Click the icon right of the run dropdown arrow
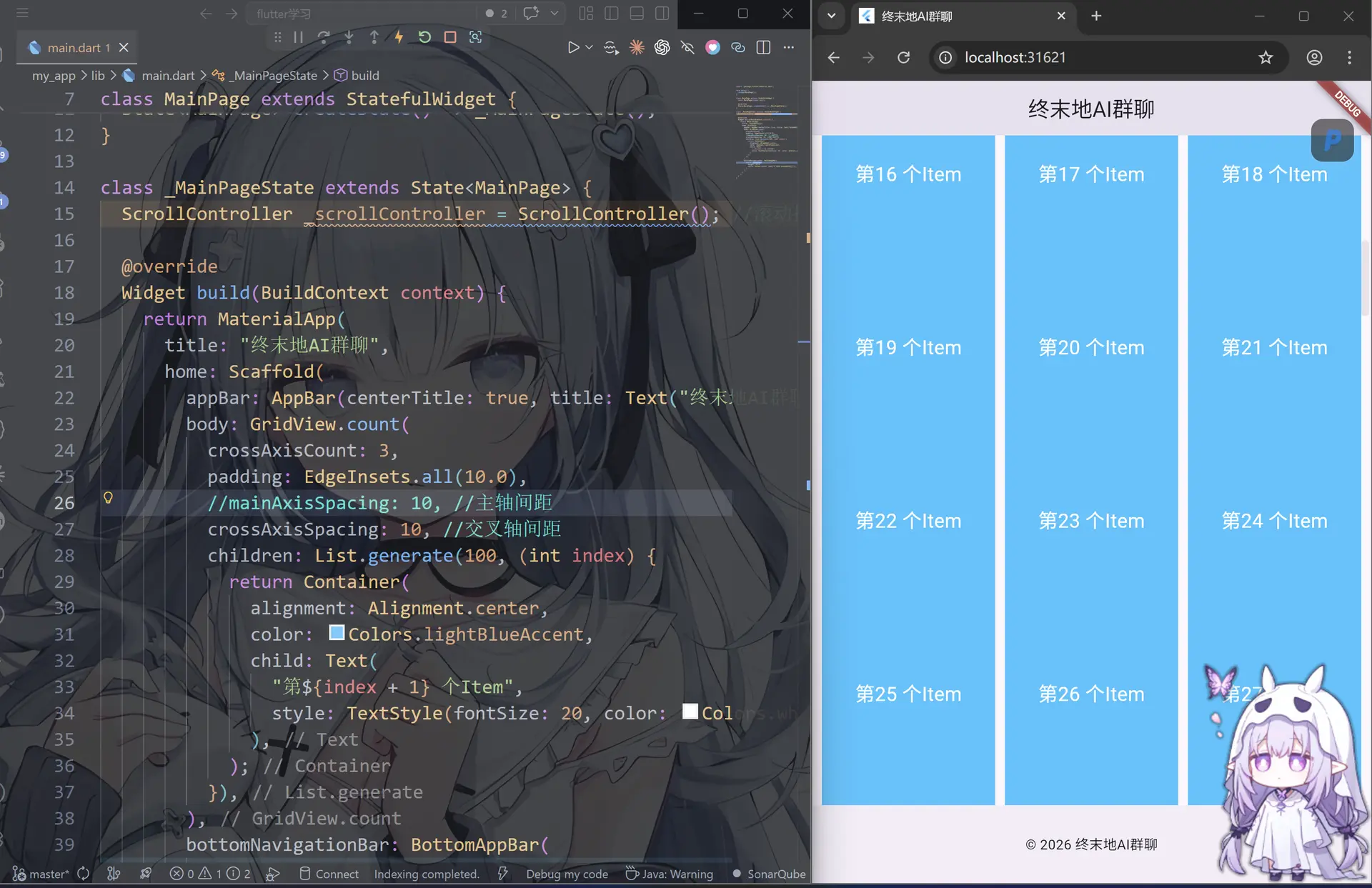The image size is (1372, 888). point(611,47)
